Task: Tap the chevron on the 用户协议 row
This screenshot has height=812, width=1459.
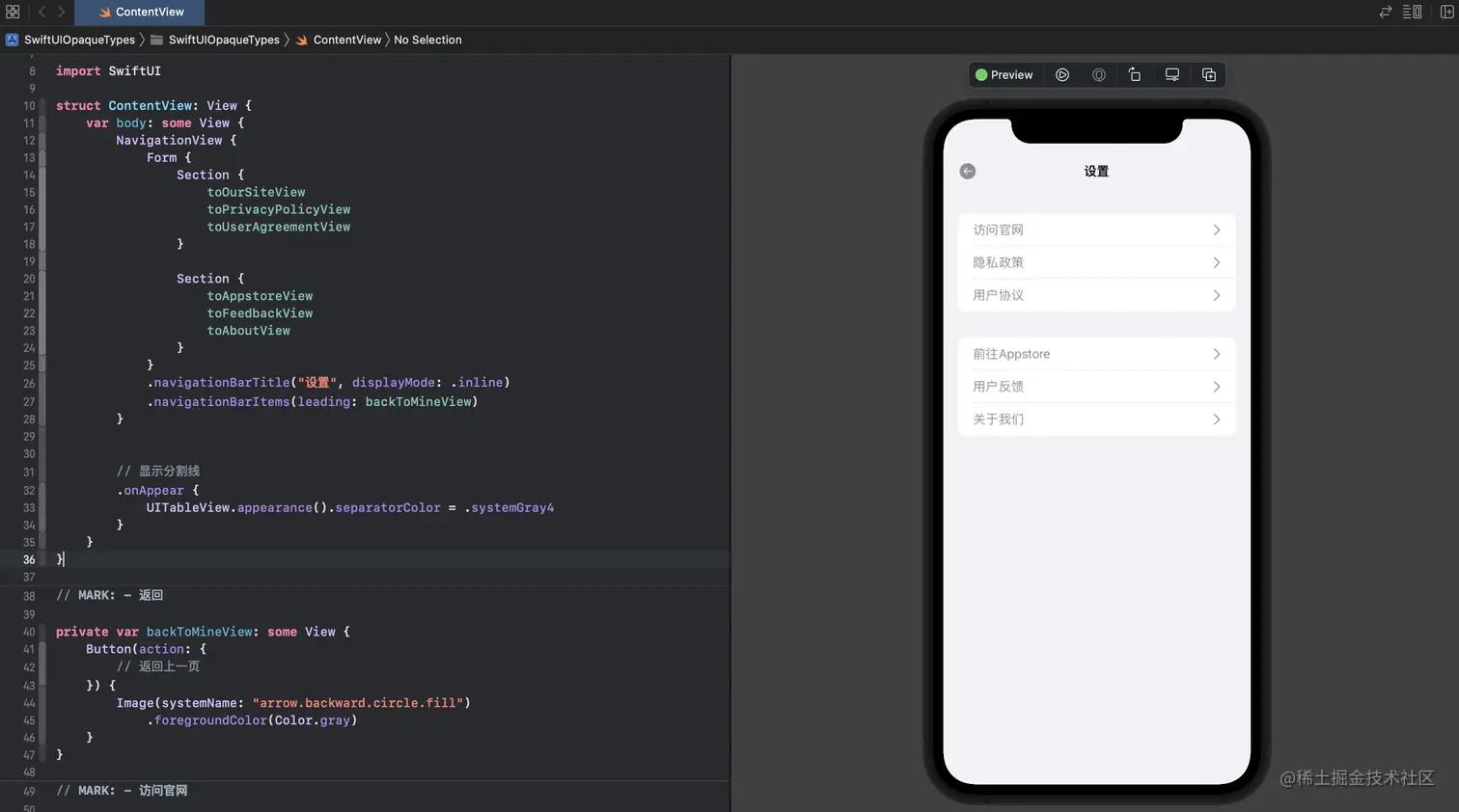Action: (x=1217, y=296)
